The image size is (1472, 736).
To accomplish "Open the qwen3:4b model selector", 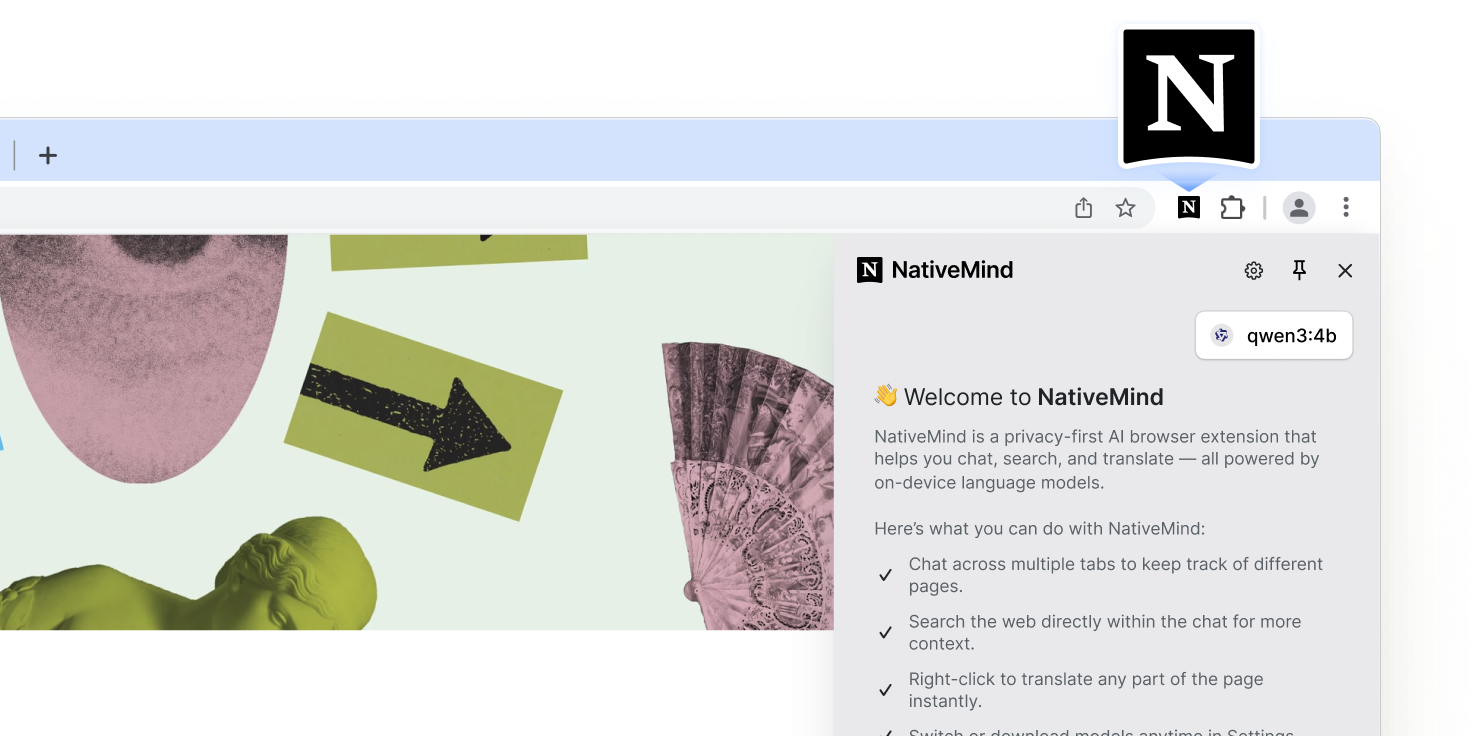I will click(x=1274, y=335).
